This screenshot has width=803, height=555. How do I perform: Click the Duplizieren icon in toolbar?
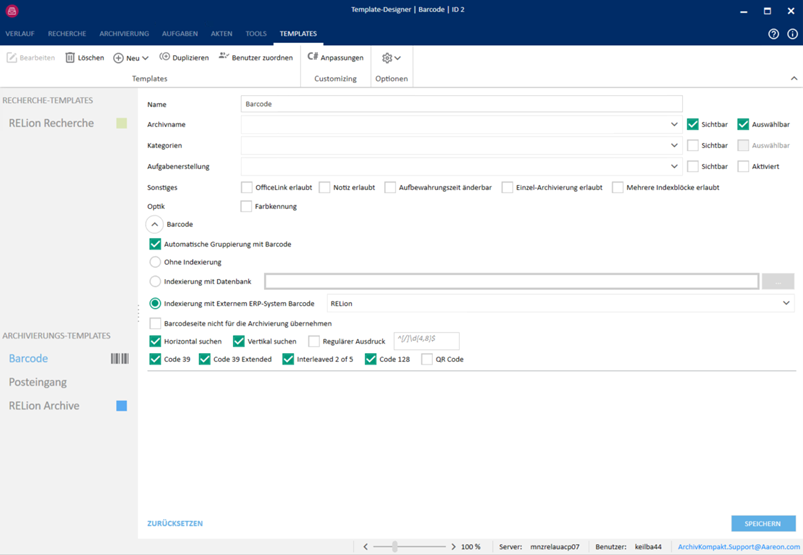coord(165,58)
